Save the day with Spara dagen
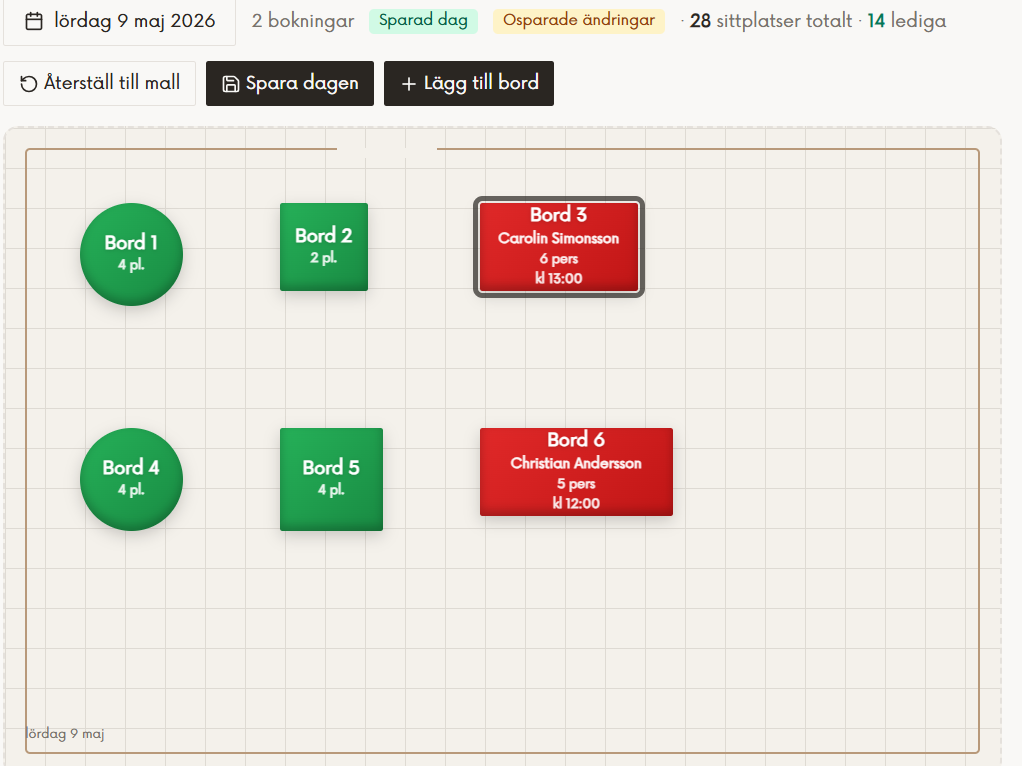Viewport: 1022px width, 766px height. pos(290,83)
